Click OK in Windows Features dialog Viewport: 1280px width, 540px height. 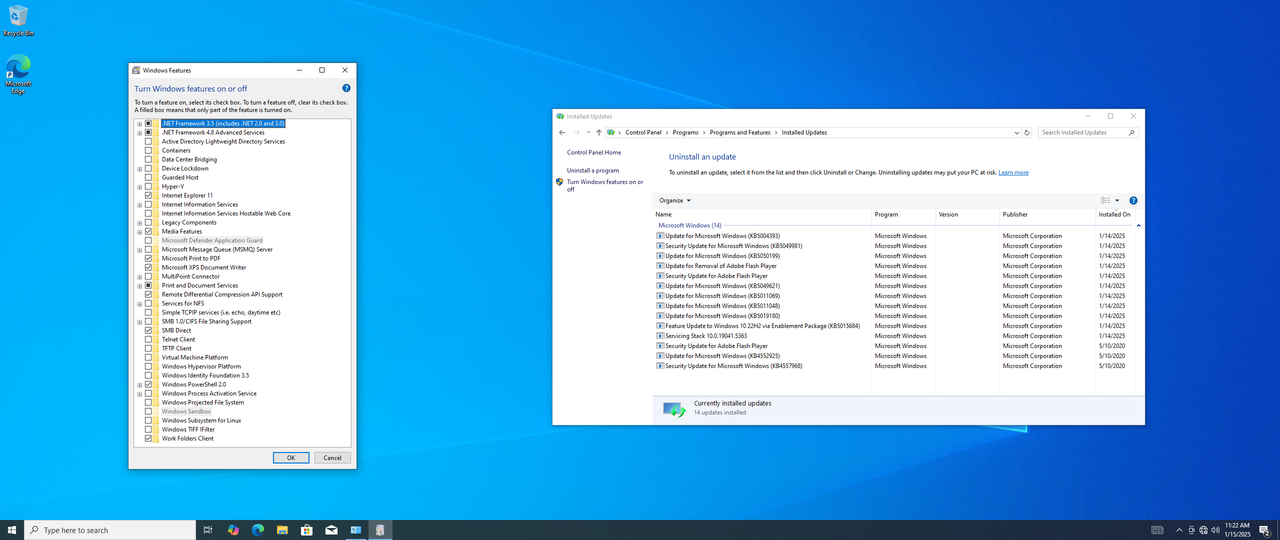(x=291, y=457)
